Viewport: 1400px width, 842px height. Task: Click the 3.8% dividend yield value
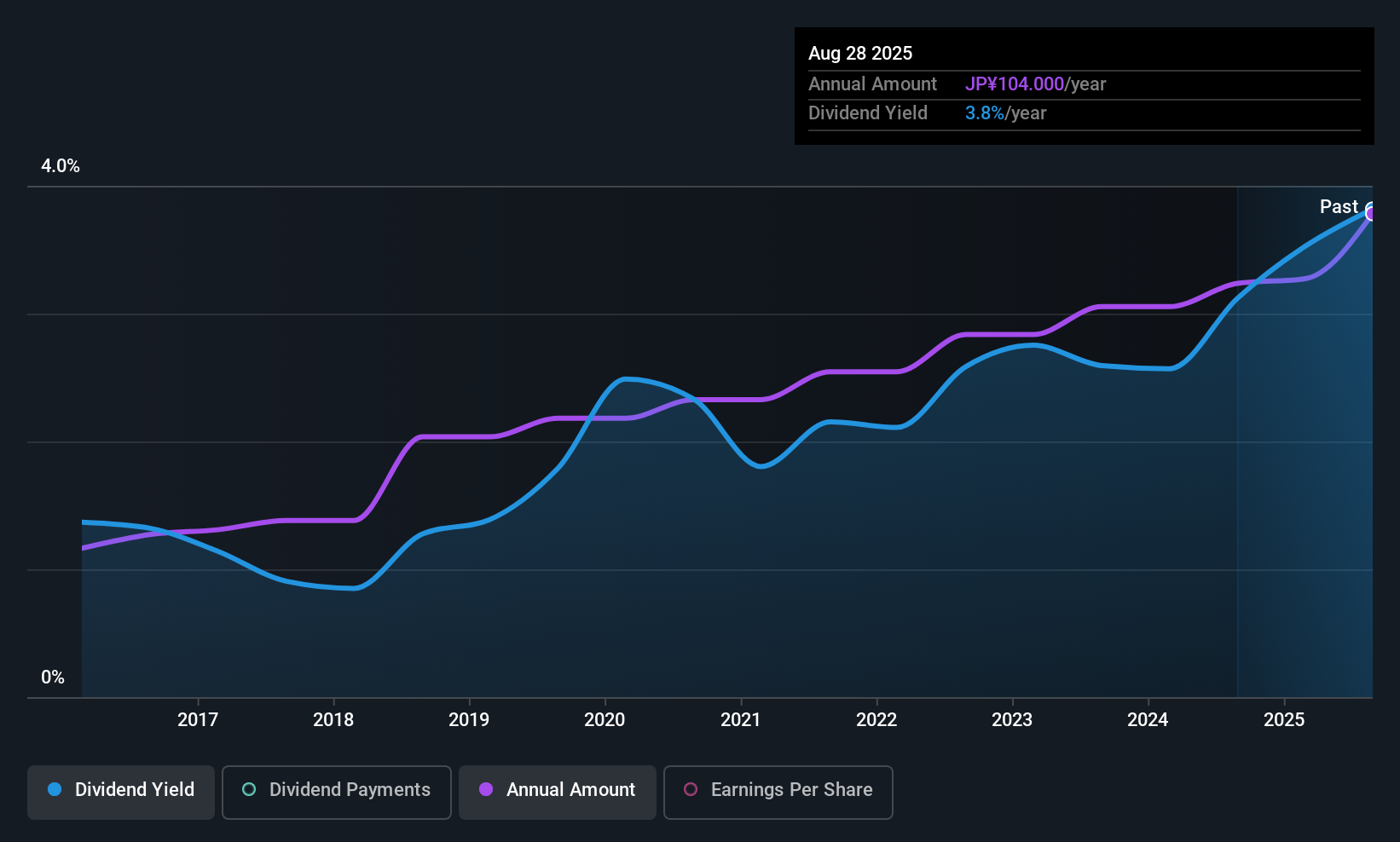click(985, 113)
